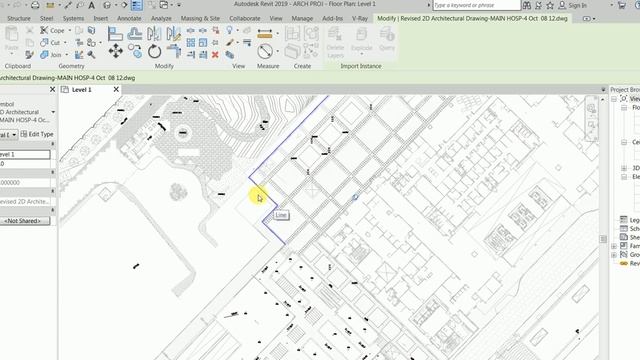This screenshot has height=360, width=640.
Task: Toggle the Thin Lines icon in quick access toolbar
Action: tap(137, 5)
